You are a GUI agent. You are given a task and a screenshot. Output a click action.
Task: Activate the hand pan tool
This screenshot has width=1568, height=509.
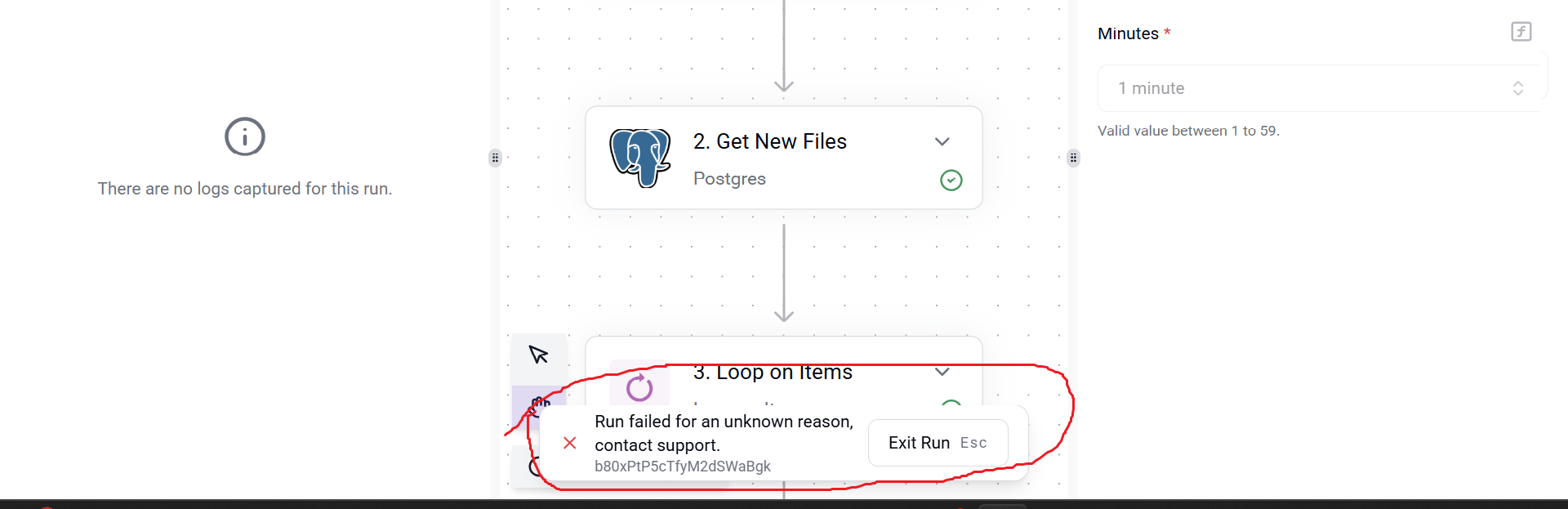point(538,401)
